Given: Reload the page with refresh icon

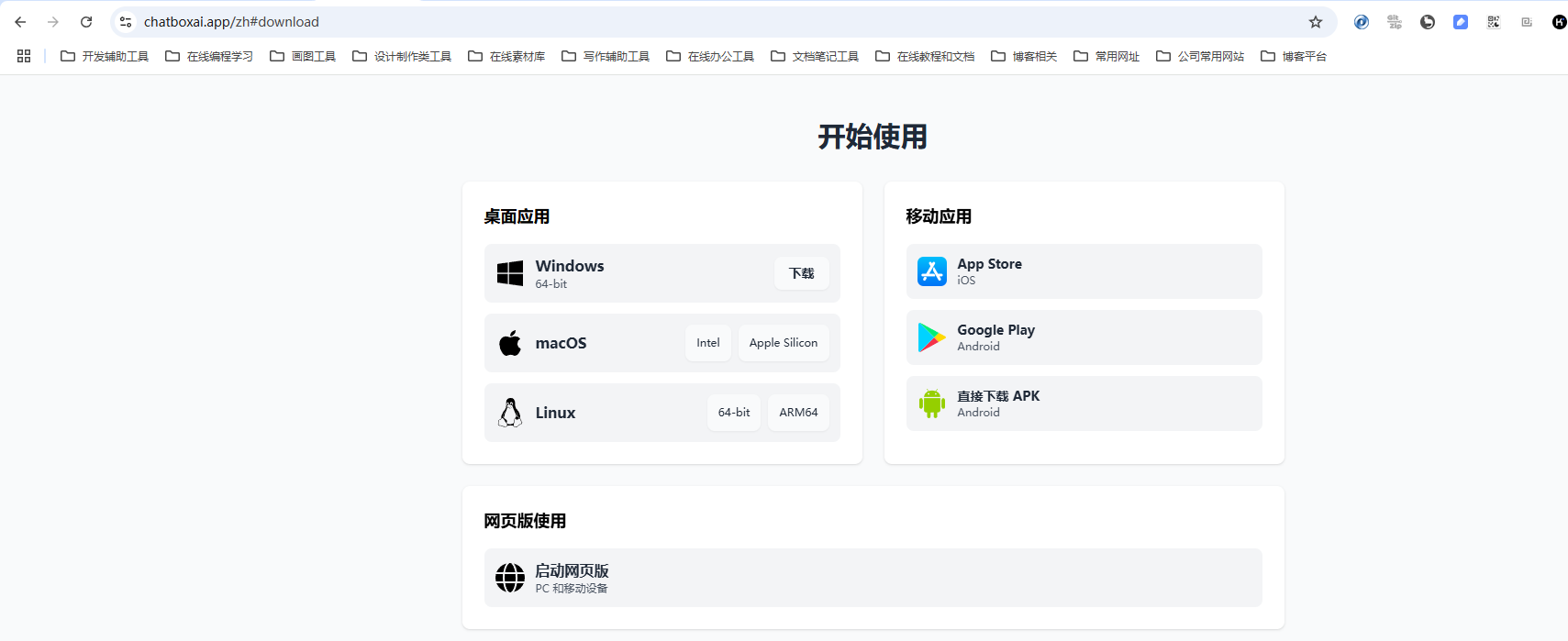Looking at the screenshot, I should click(x=86, y=22).
